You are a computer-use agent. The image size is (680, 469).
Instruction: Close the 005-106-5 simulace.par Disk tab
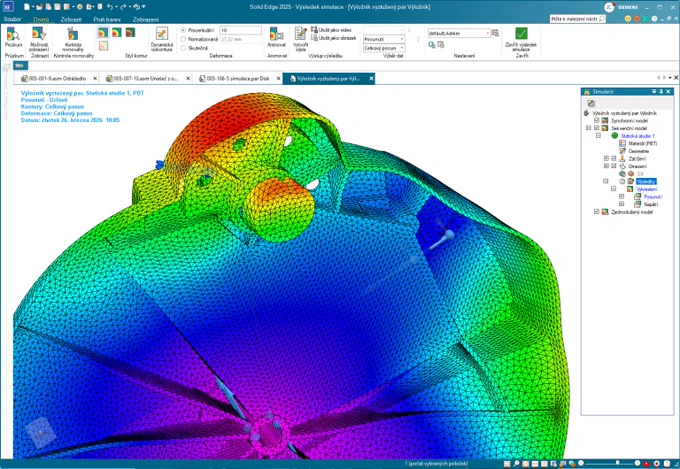(278, 79)
